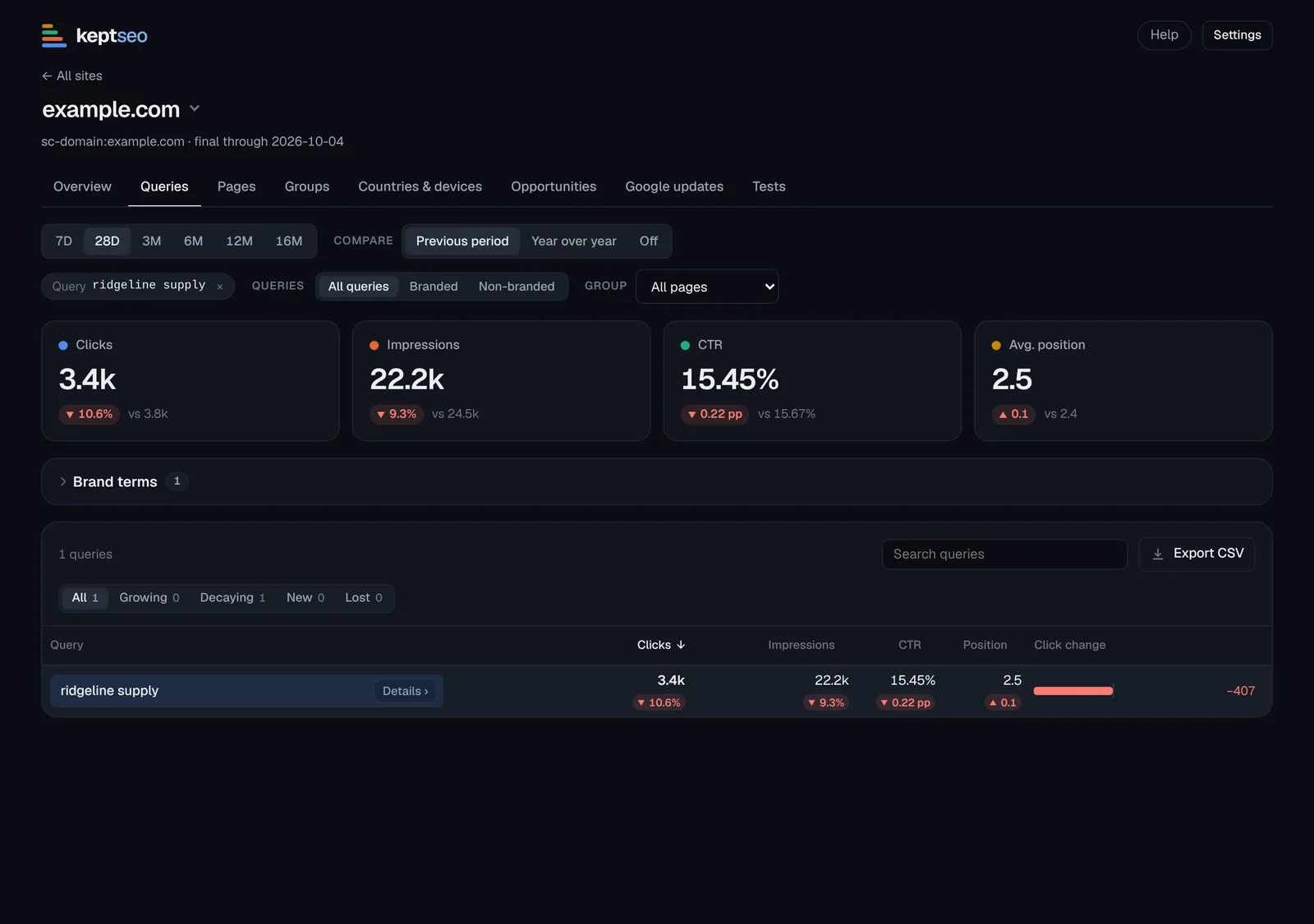Show Lost queries filter
Viewport: 1314px width, 924px height.
364,598
